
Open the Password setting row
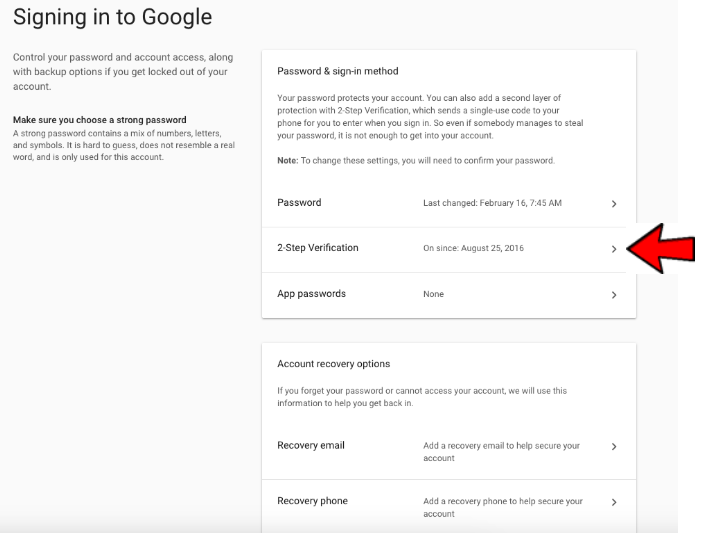click(x=449, y=203)
